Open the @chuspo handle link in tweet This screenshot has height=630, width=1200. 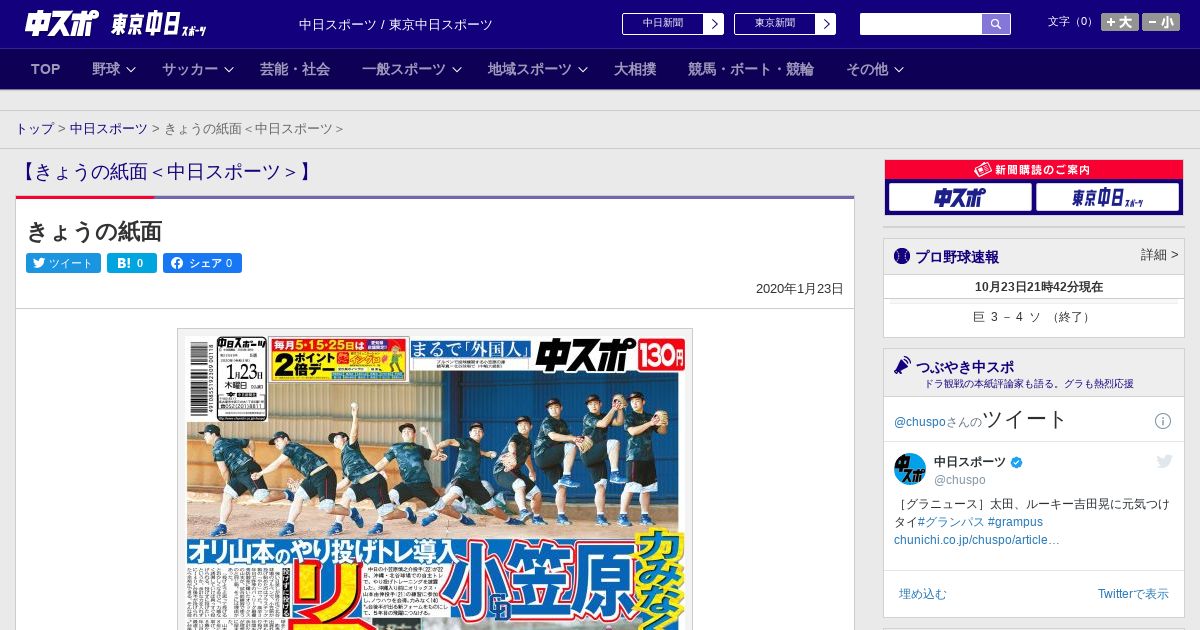tap(960, 480)
